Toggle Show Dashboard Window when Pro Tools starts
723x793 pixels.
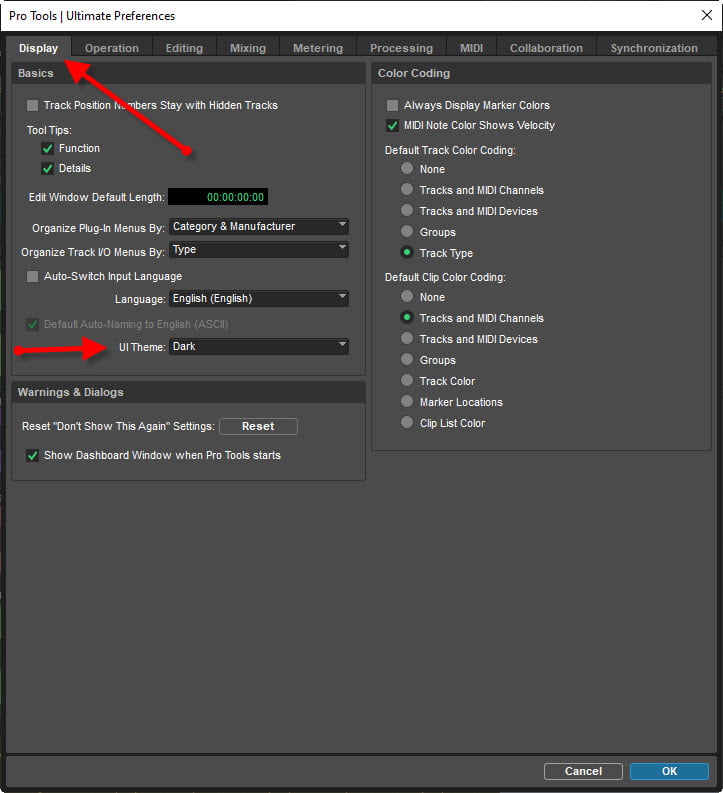pyautogui.click(x=32, y=455)
